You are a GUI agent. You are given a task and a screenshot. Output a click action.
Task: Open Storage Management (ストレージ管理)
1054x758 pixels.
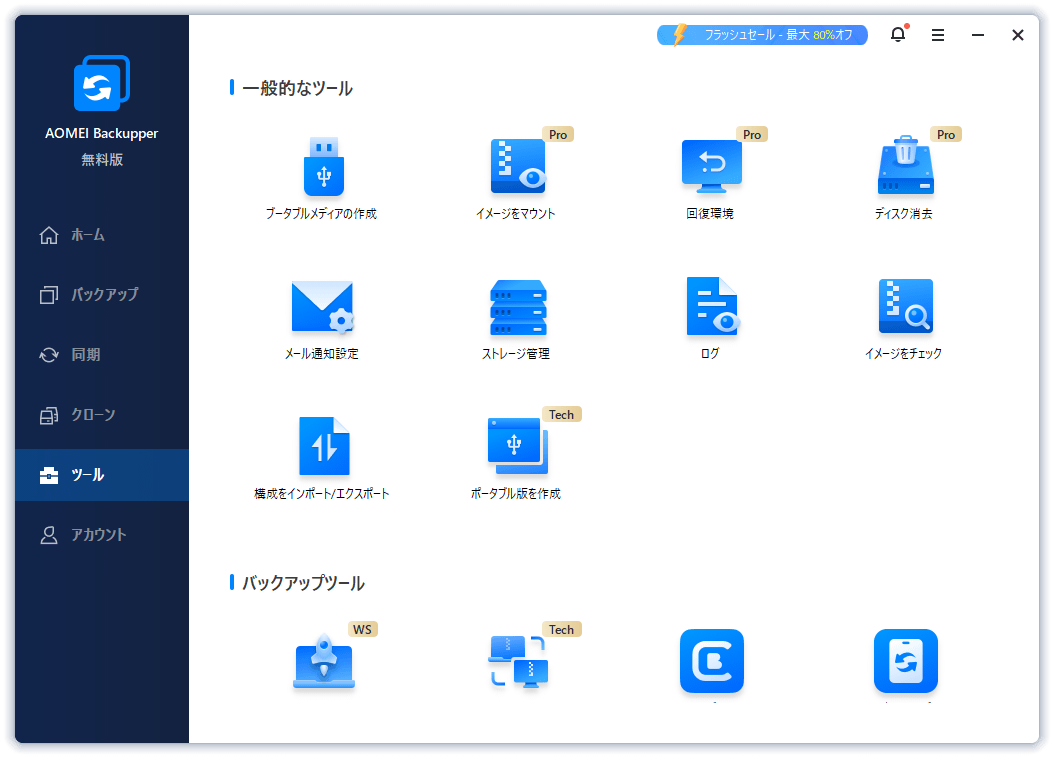tap(517, 308)
